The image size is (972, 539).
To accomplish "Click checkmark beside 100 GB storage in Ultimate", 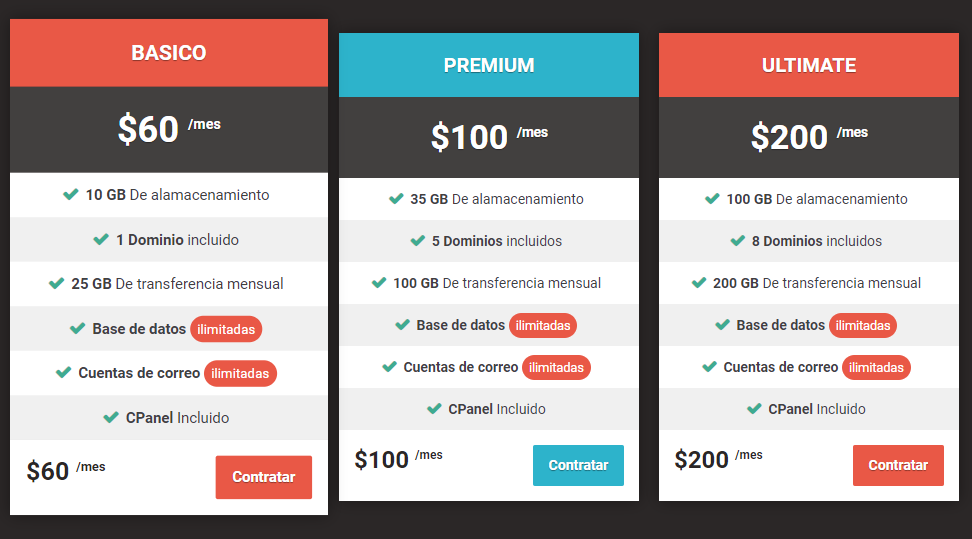I will tap(712, 199).
